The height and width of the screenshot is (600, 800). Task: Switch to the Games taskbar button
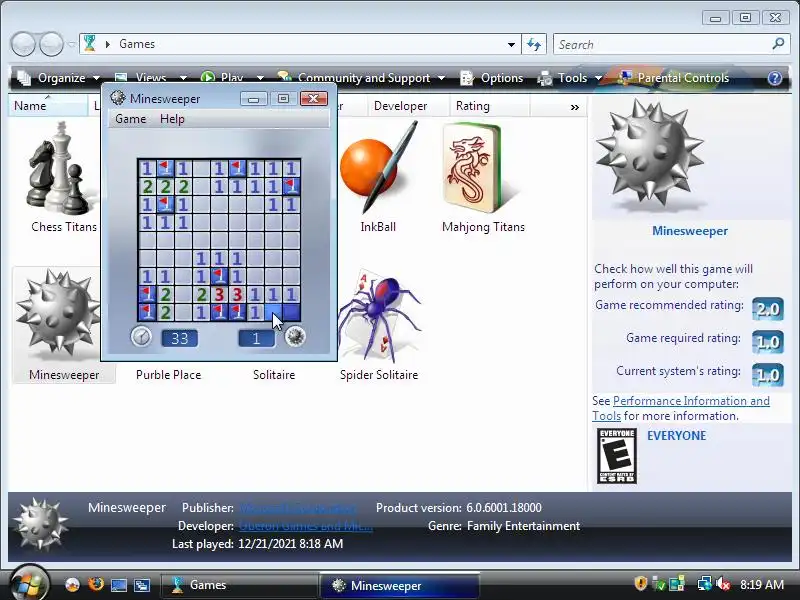point(238,585)
